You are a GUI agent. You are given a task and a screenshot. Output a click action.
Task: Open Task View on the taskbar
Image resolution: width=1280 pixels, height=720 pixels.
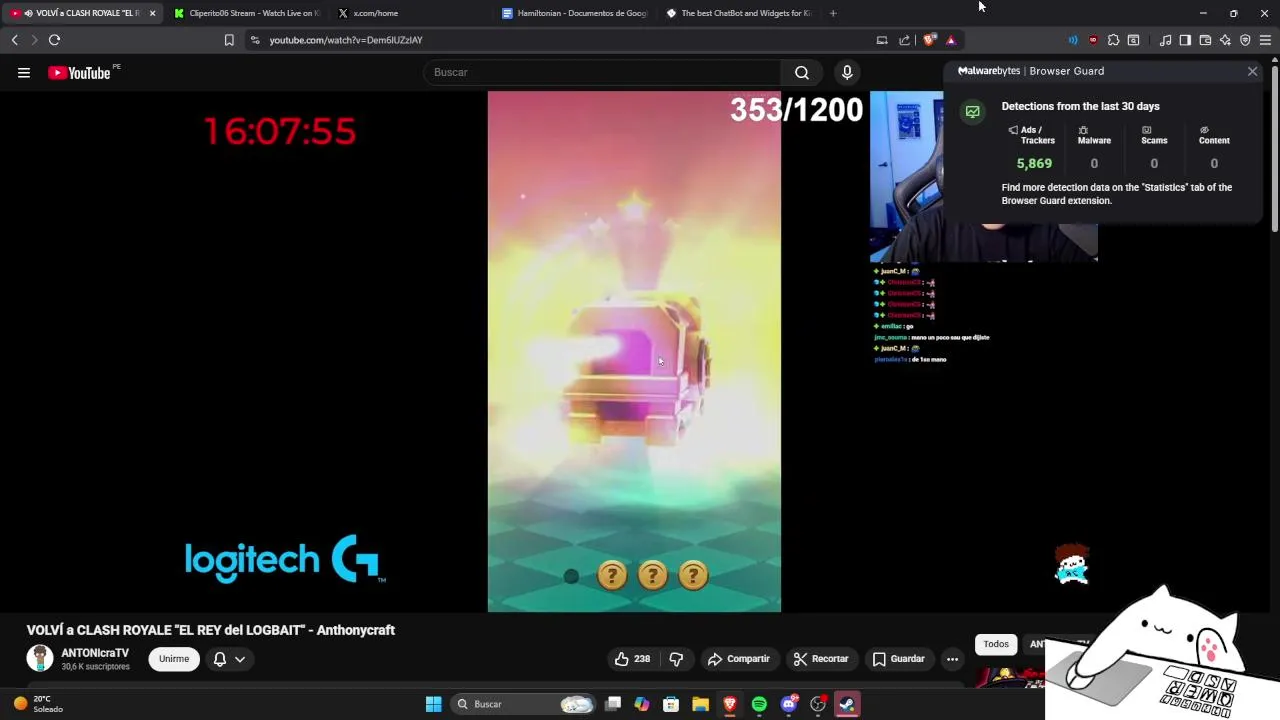click(x=613, y=704)
